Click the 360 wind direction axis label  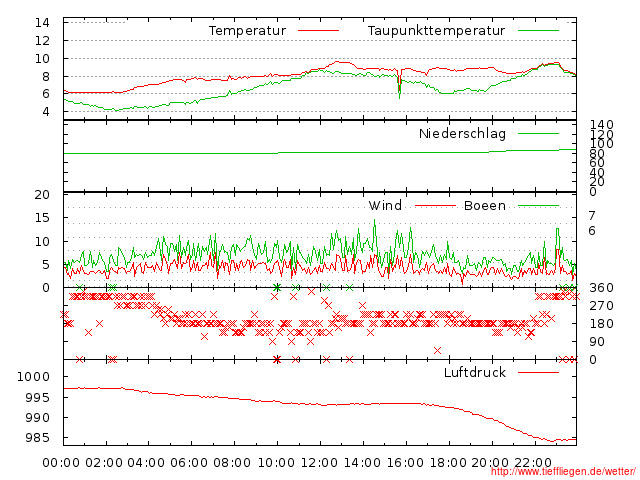601,288
